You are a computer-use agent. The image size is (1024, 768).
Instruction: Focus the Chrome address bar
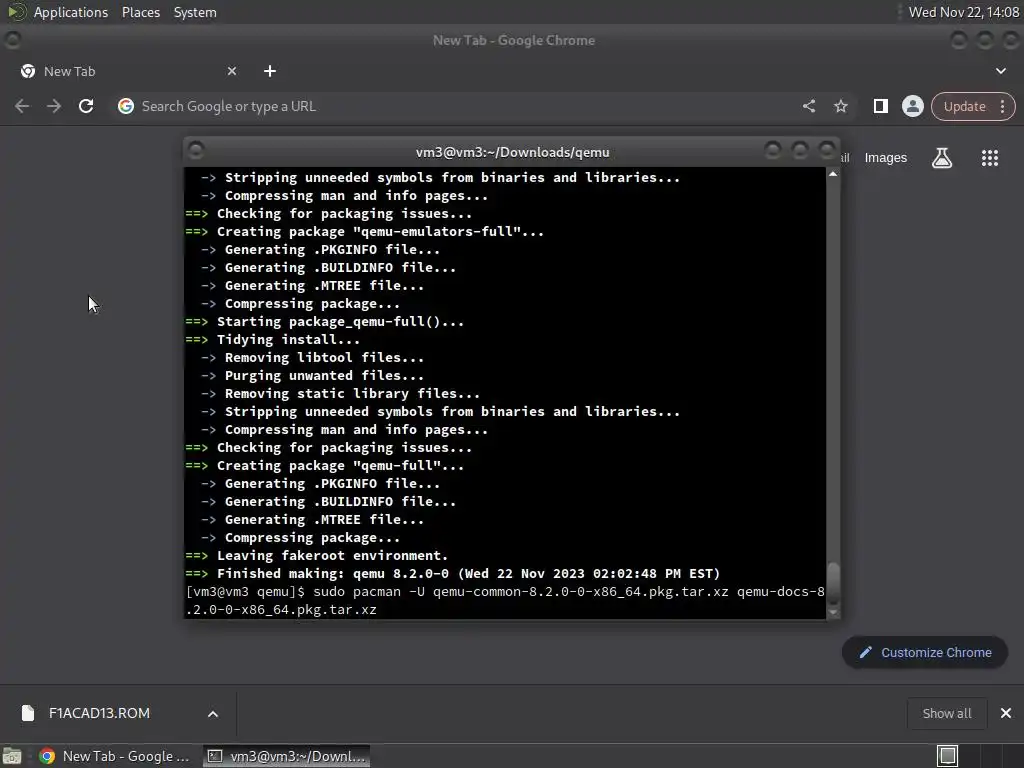pos(457,106)
